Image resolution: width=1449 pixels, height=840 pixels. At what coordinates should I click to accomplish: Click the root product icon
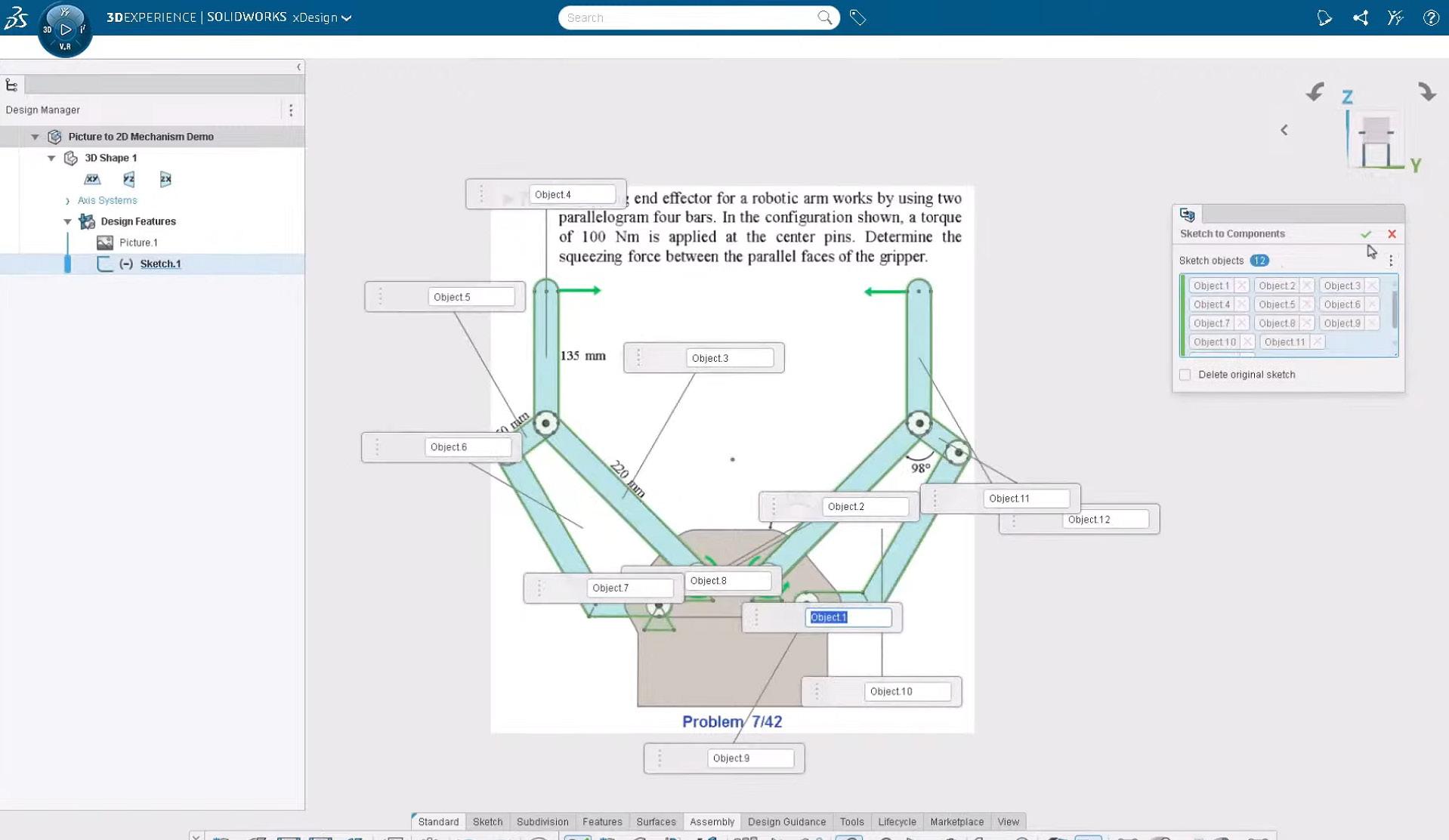click(x=54, y=137)
